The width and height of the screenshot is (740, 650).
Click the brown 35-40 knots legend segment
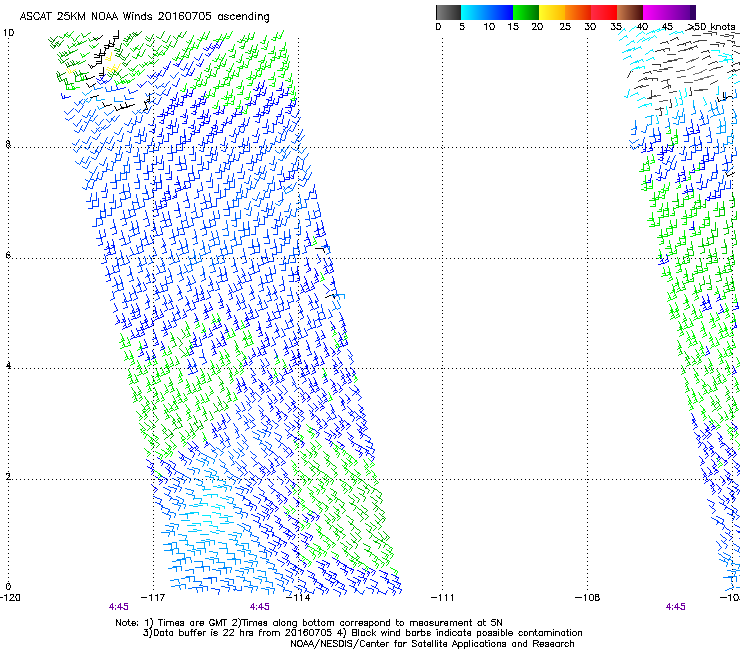tap(630, 12)
